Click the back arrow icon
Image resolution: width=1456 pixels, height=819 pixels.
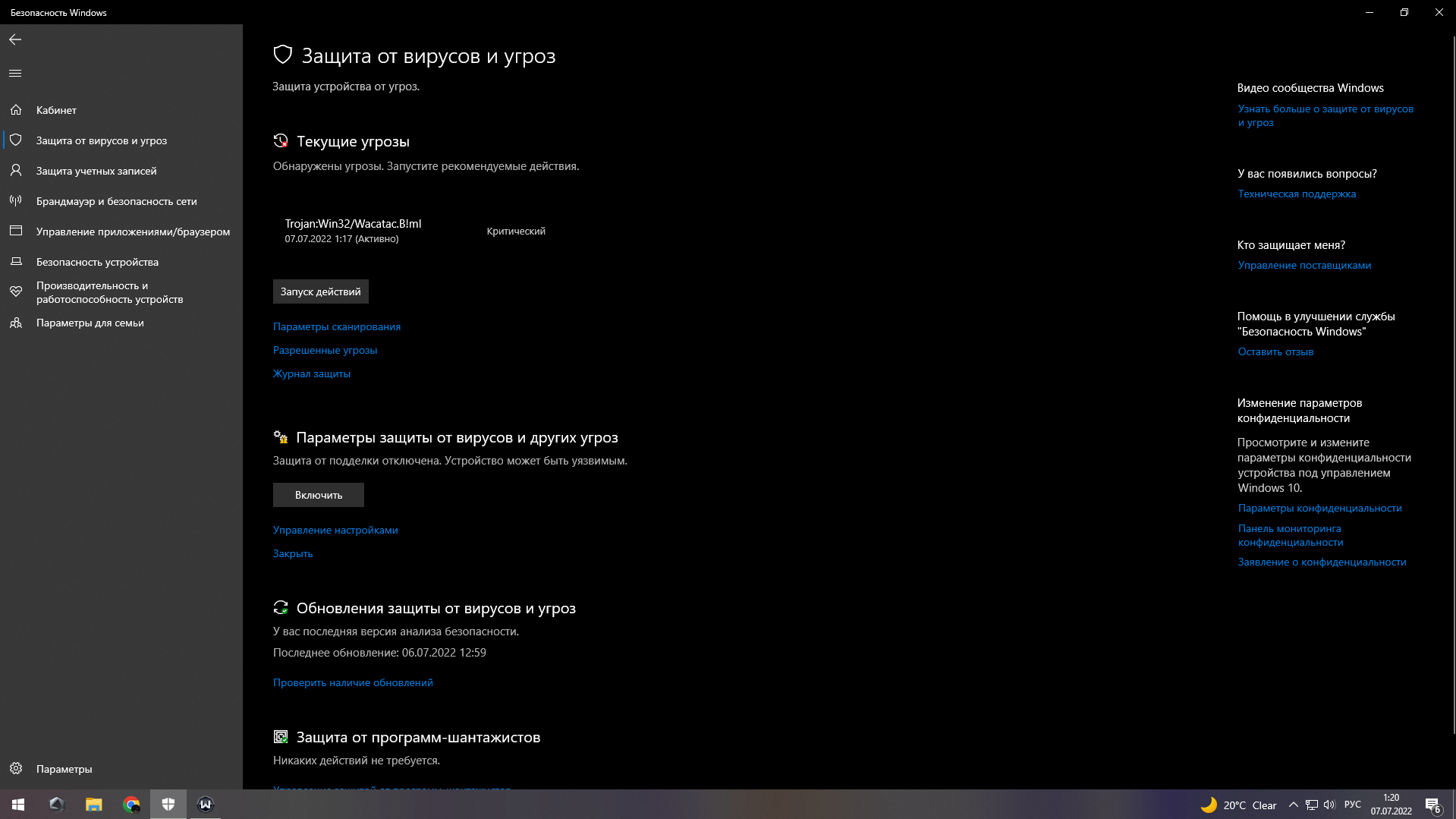point(15,39)
